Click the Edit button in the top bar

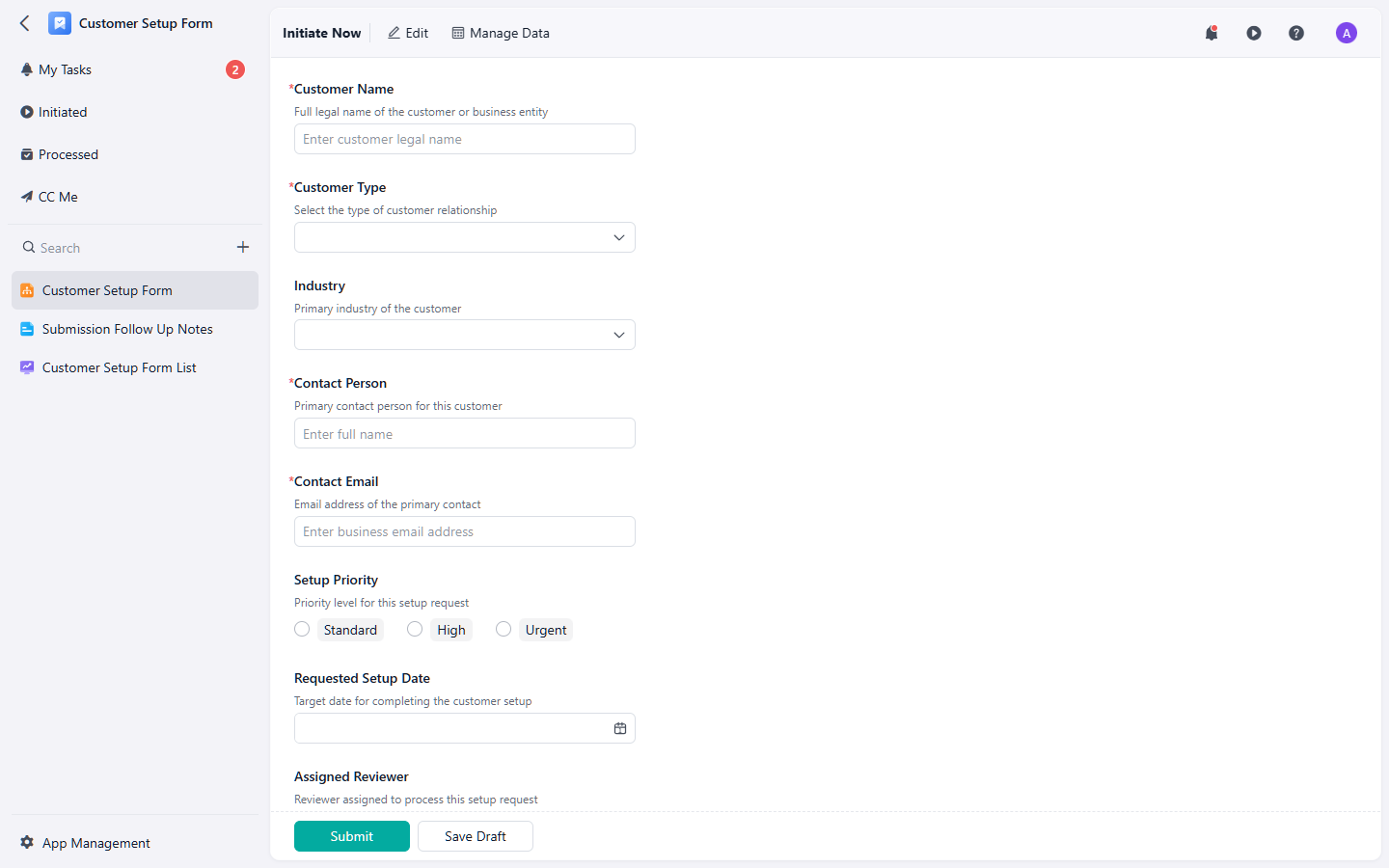click(x=408, y=33)
